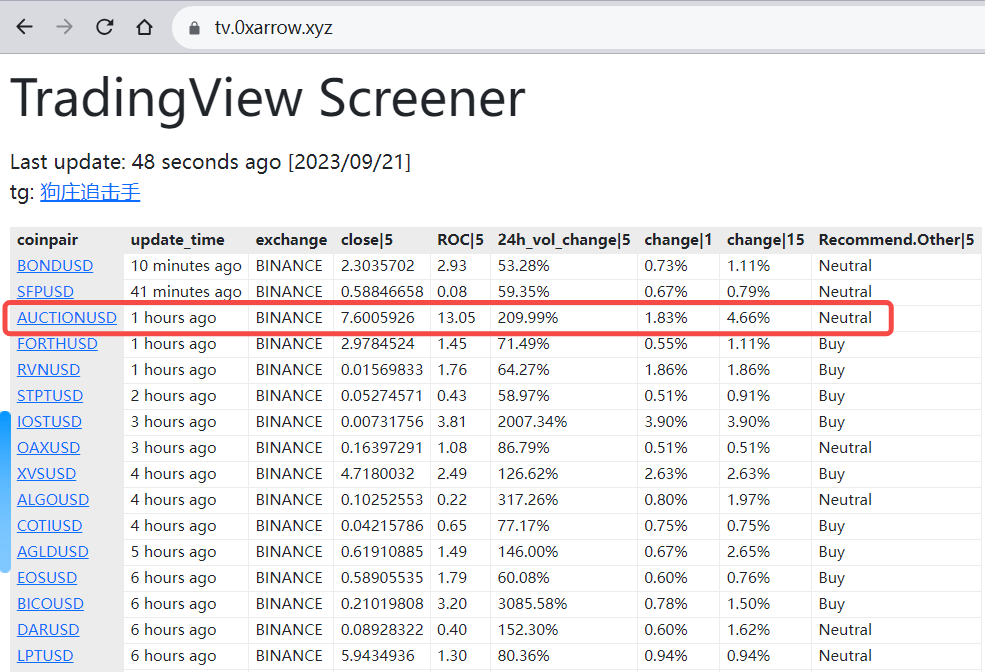This screenshot has height=672, width=985.
Task: Select the volume change 152.30%
Action: [528, 630]
